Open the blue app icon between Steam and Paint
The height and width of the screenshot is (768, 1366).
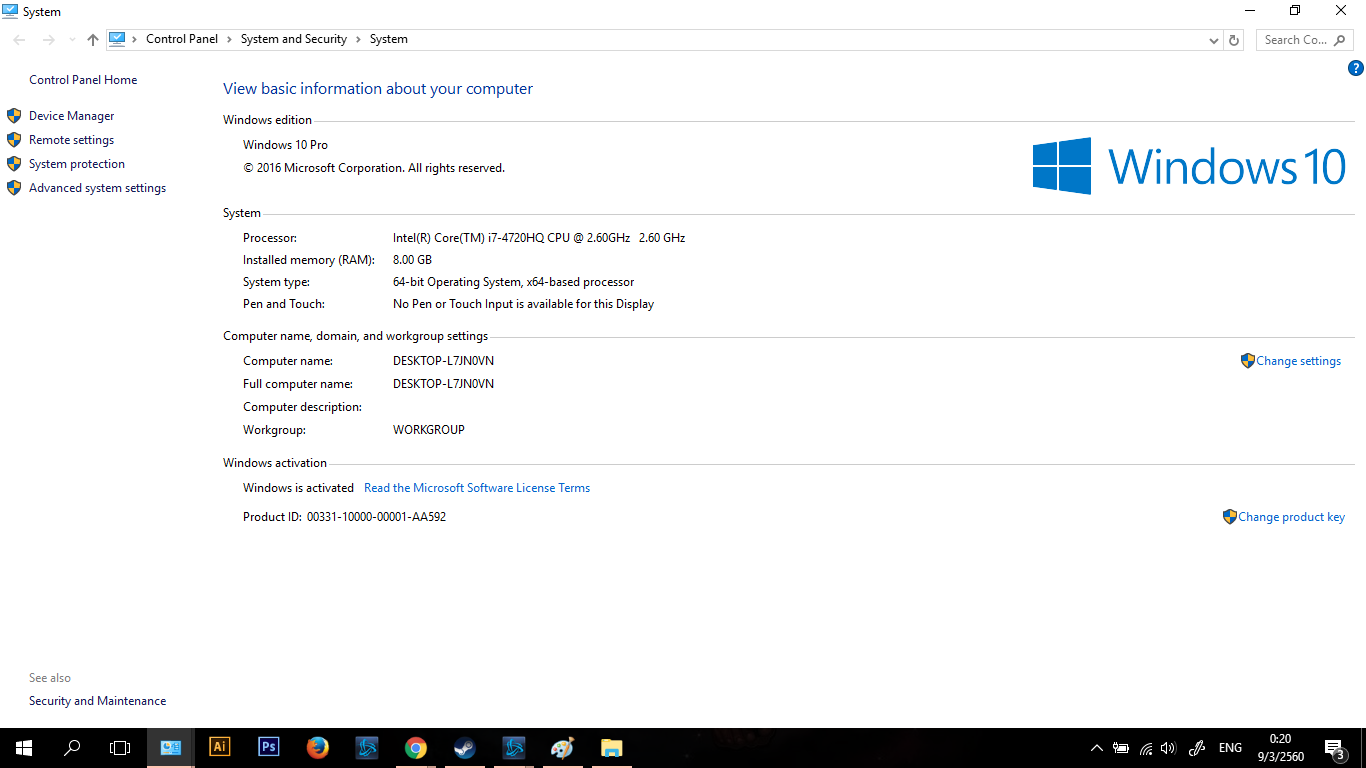tap(514, 747)
